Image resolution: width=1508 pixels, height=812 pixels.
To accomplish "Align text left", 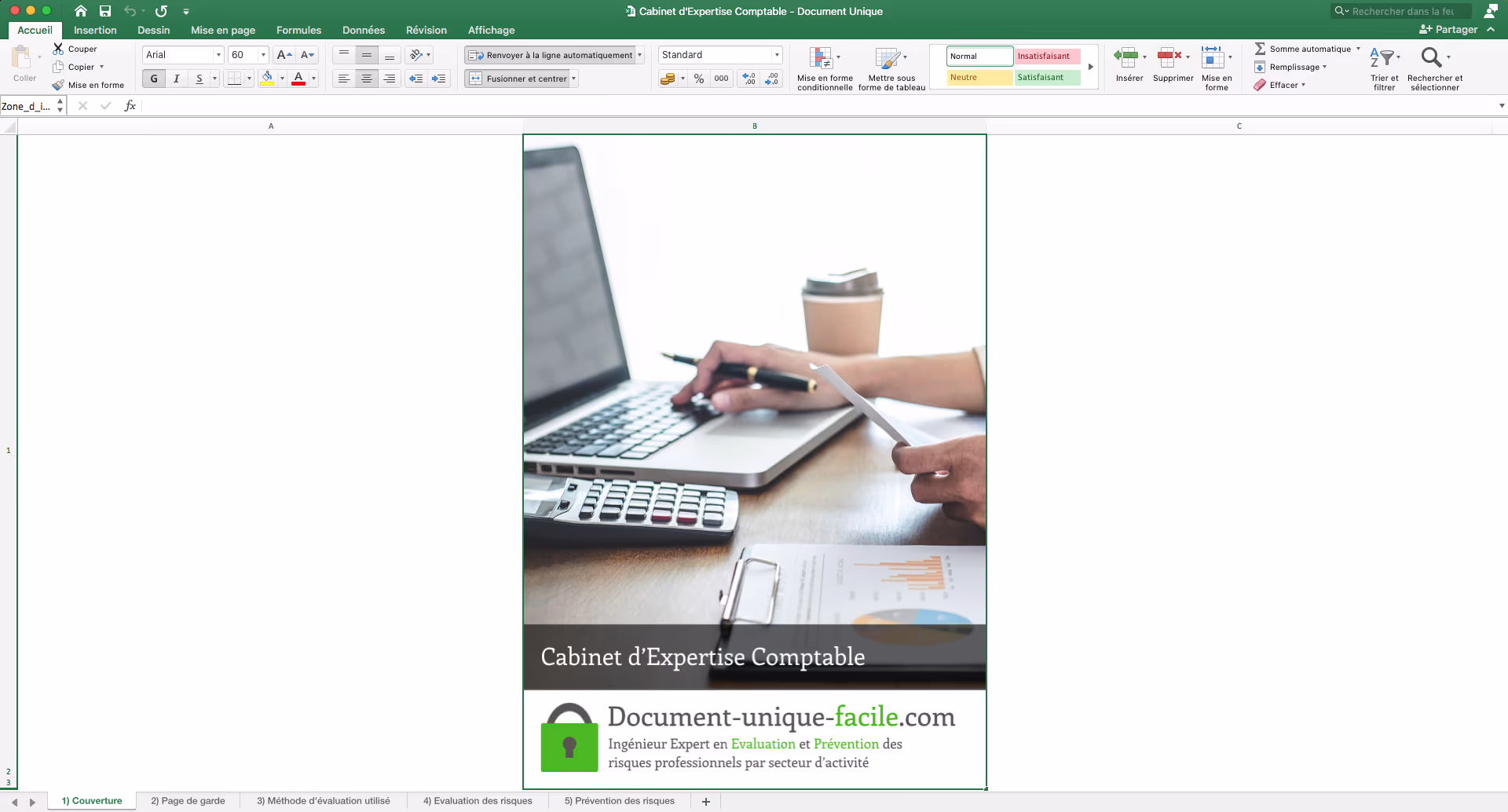I will [x=344, y=79].
